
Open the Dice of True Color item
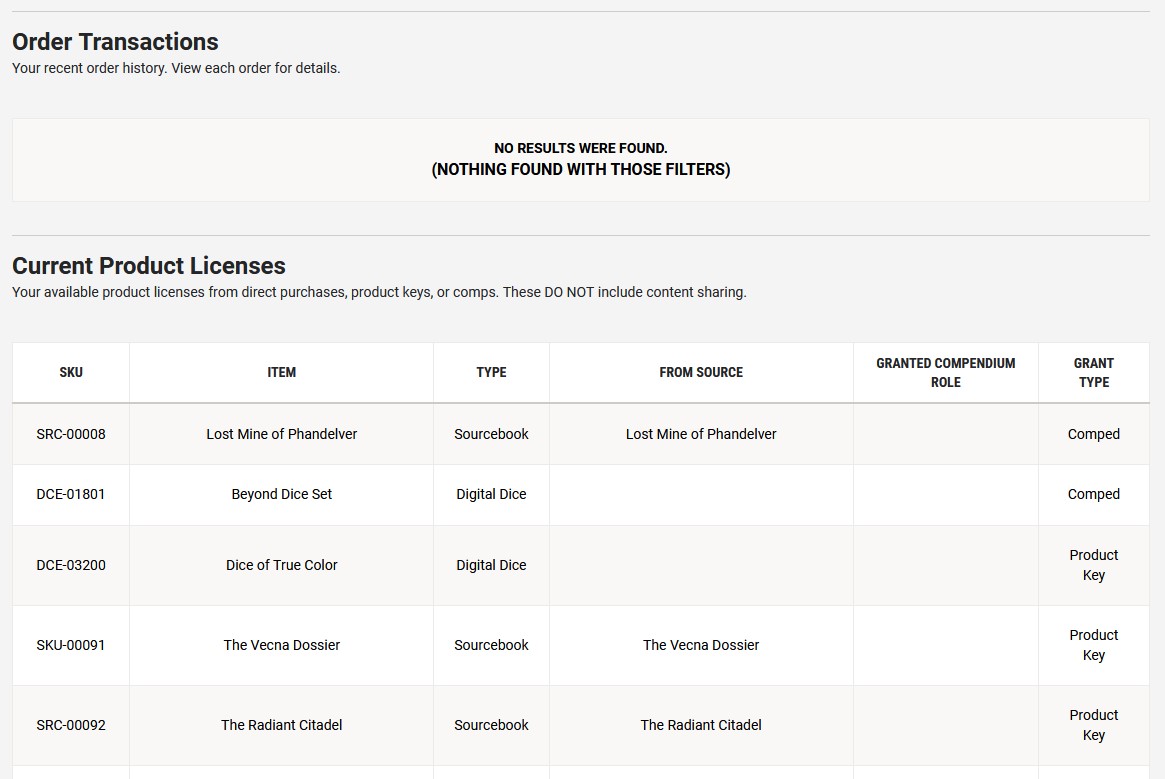[281, 565]
